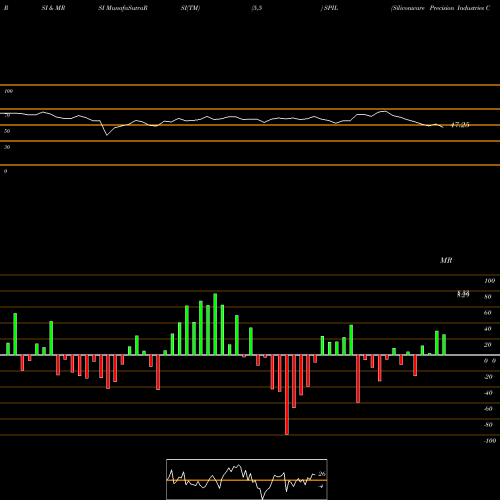Click the tallest green MR histogram bar
The height and width of the screenshot is (500, 500).
tap(215, 324)
